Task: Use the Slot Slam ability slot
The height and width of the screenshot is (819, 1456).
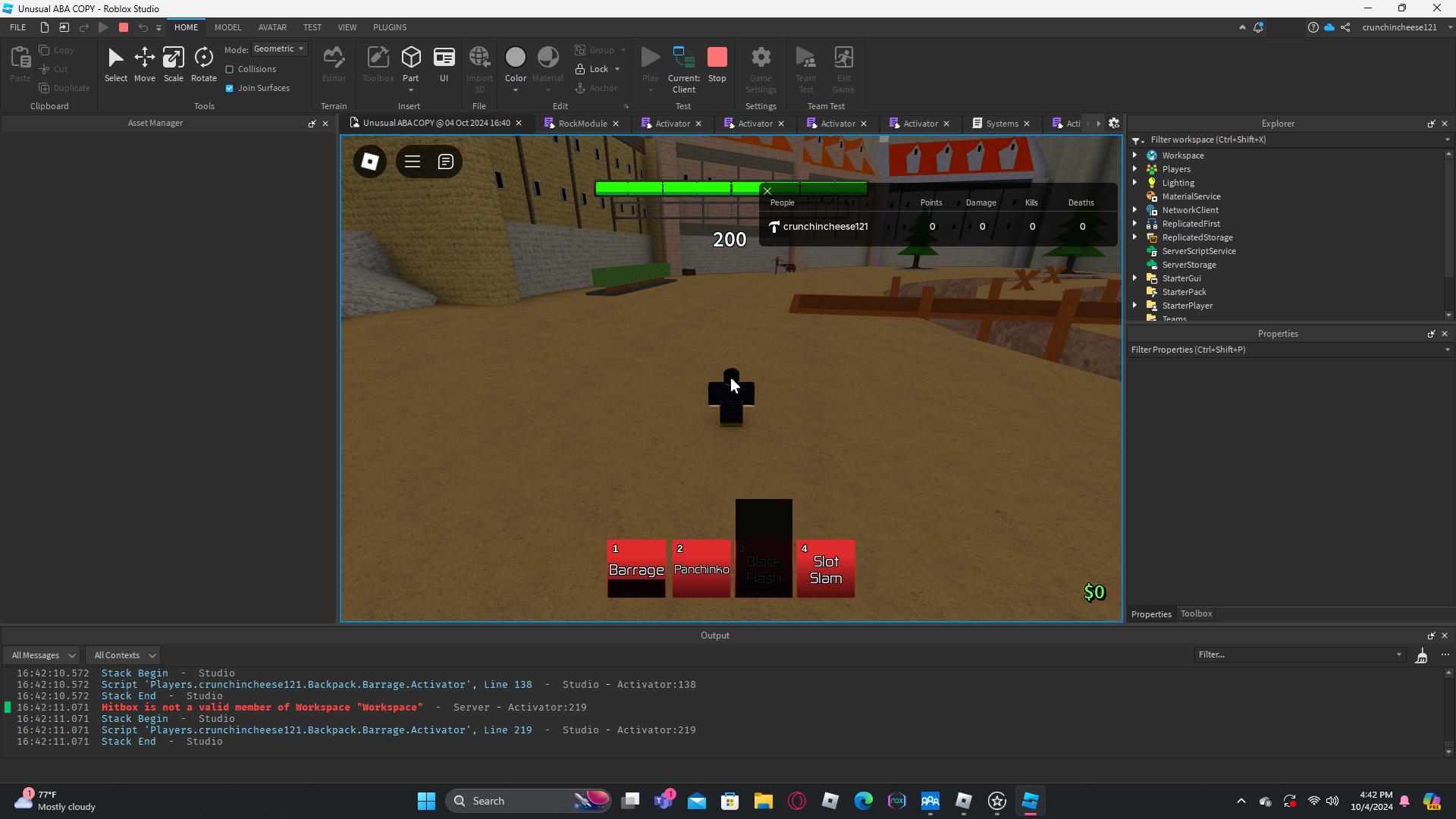Action: pyautogui.click(x=826, y=569)
